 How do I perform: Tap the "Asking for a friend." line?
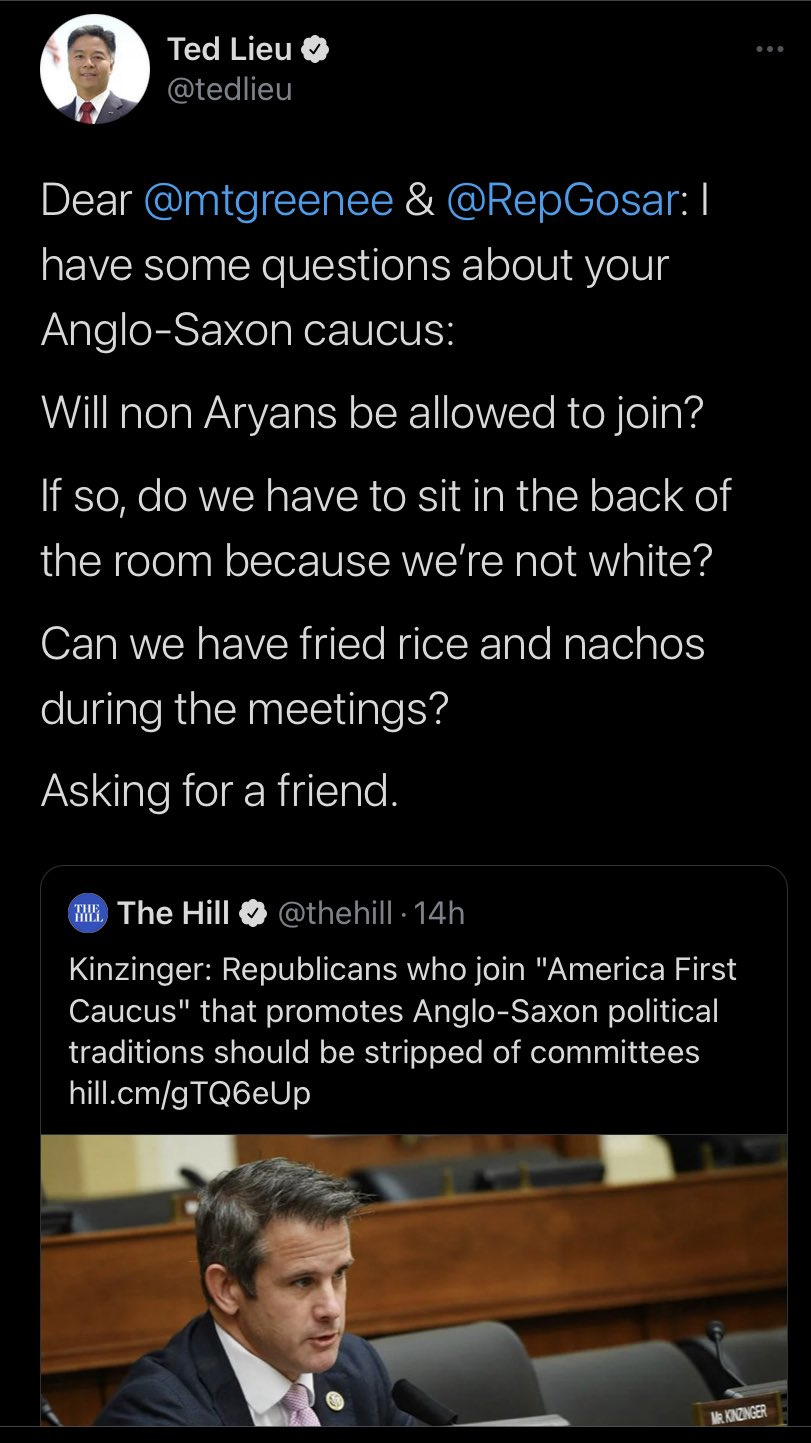coord(220,791)
